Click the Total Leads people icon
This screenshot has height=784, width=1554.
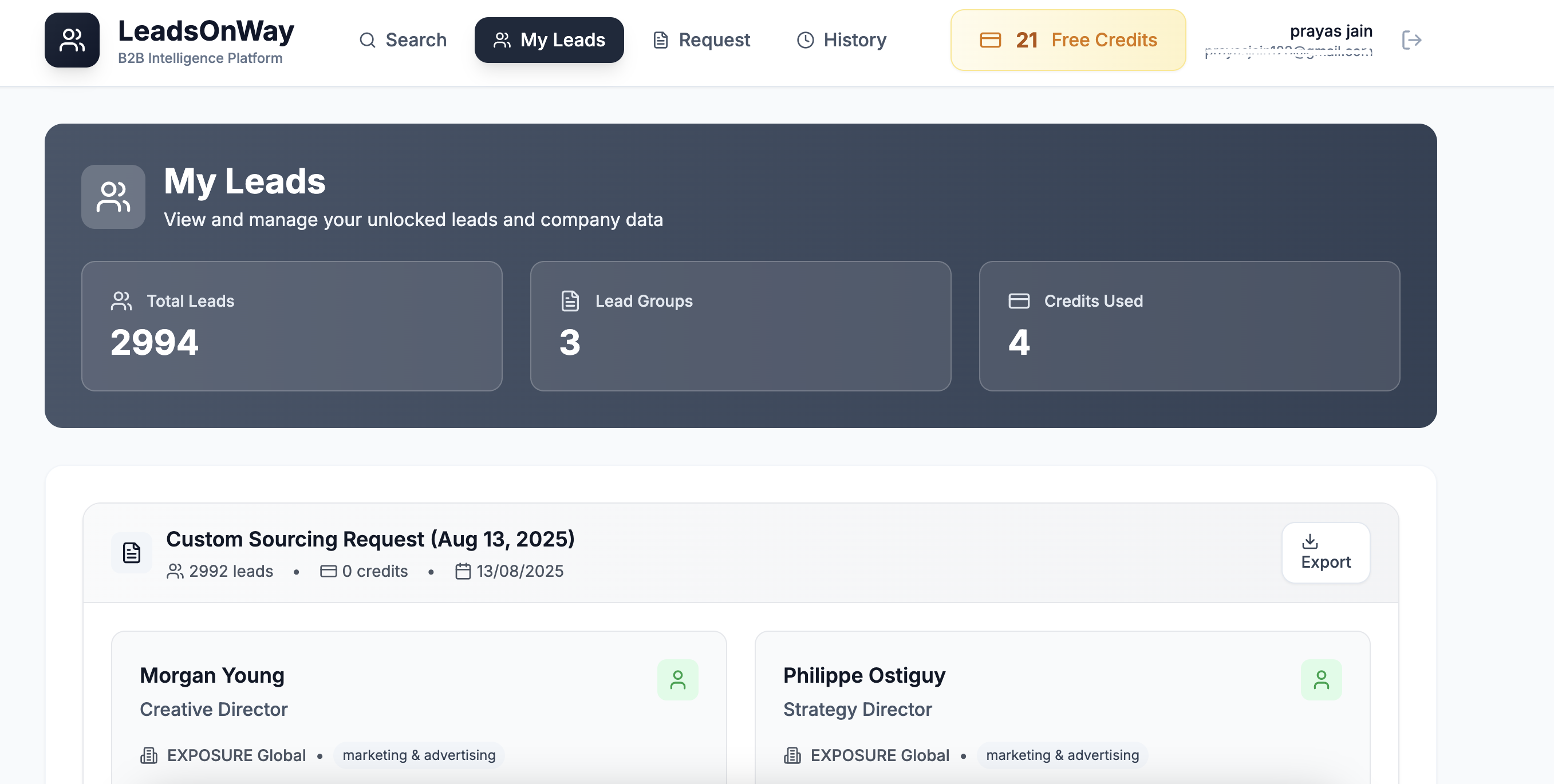[x=121, y=301]
